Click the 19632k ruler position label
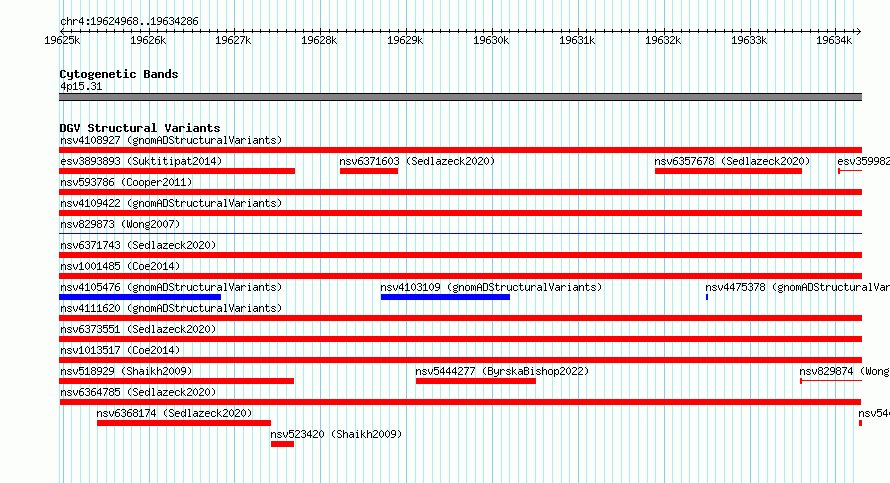Screen dimensions: 890x483 [663, 40]
